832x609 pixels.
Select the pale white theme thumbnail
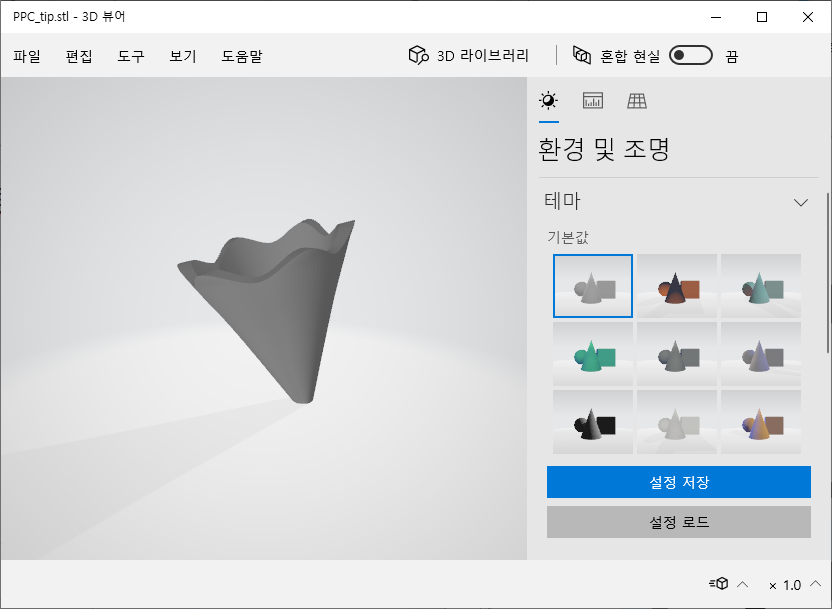(x=677, y=422)
